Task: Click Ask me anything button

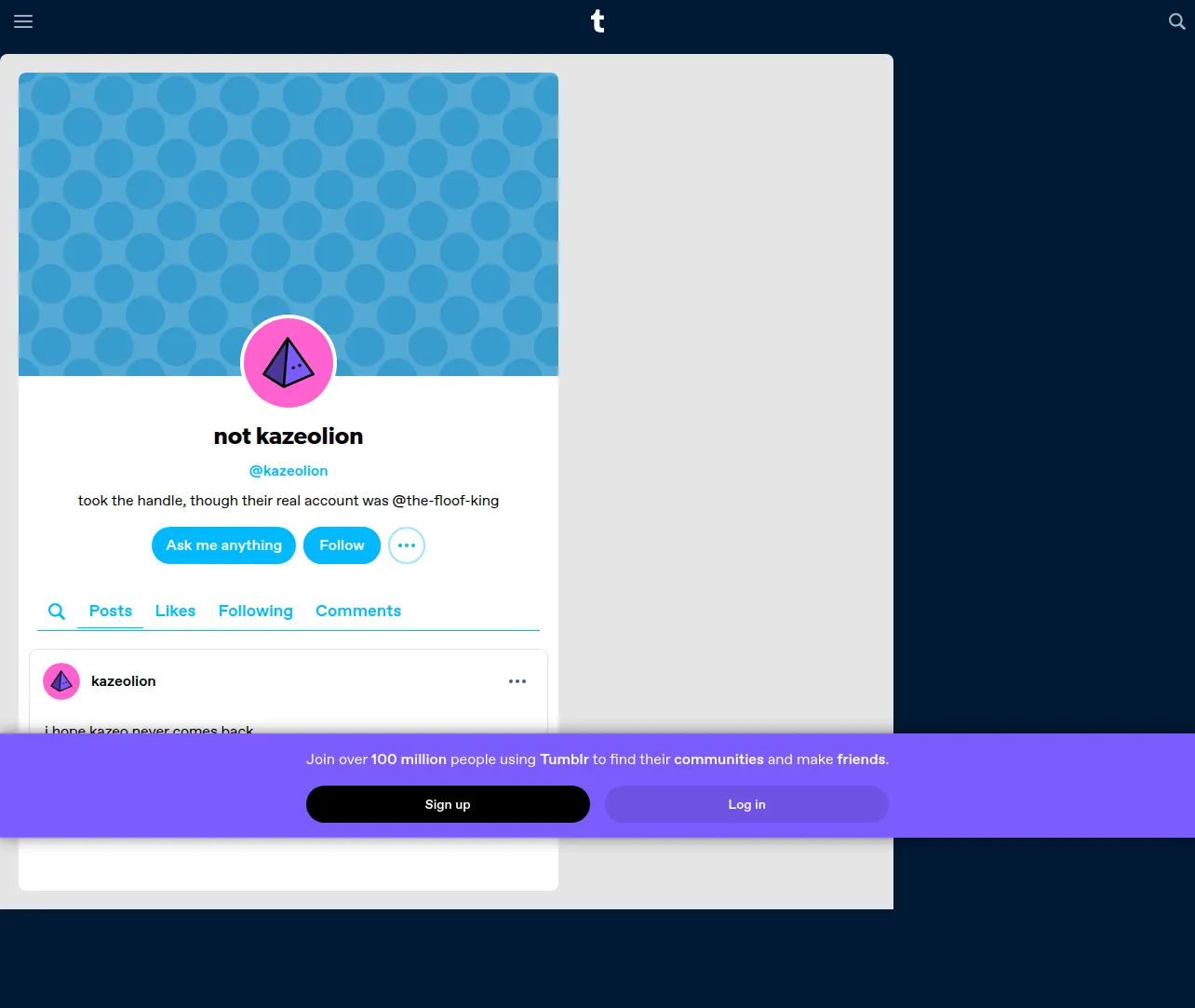Action: pyautogui.click(x=223, y=545)
